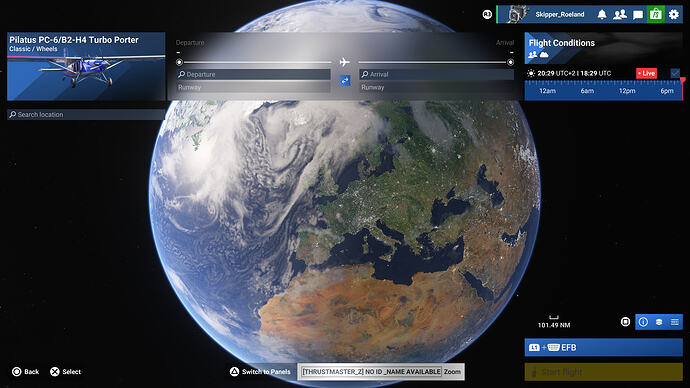Click the sun time-of-day icon
Viewport: 690px width, 388px height.
(x=531, y=73)
